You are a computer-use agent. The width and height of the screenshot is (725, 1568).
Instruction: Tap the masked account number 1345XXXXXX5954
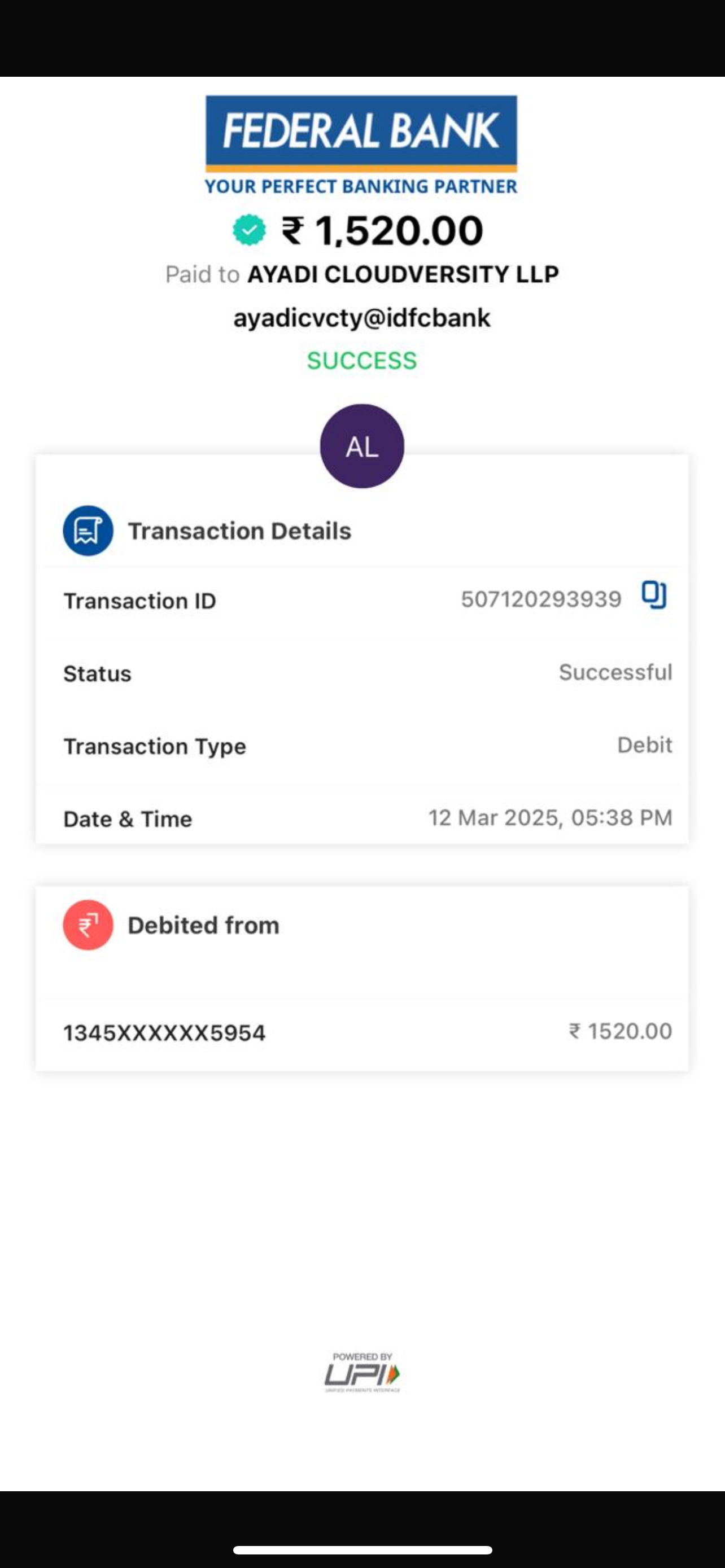click(164, 1033)
